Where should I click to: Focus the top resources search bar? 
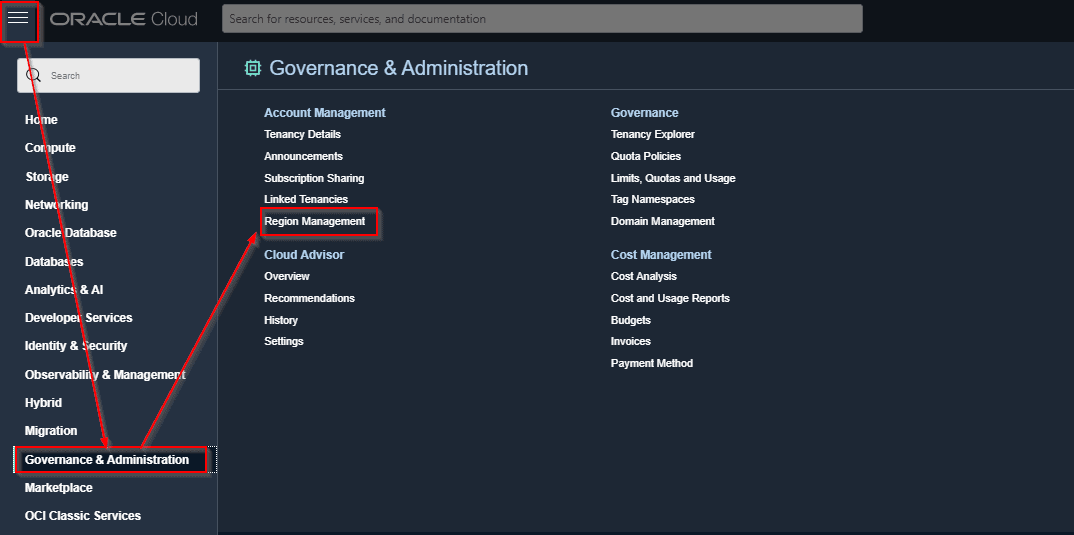tap(541, 19)
